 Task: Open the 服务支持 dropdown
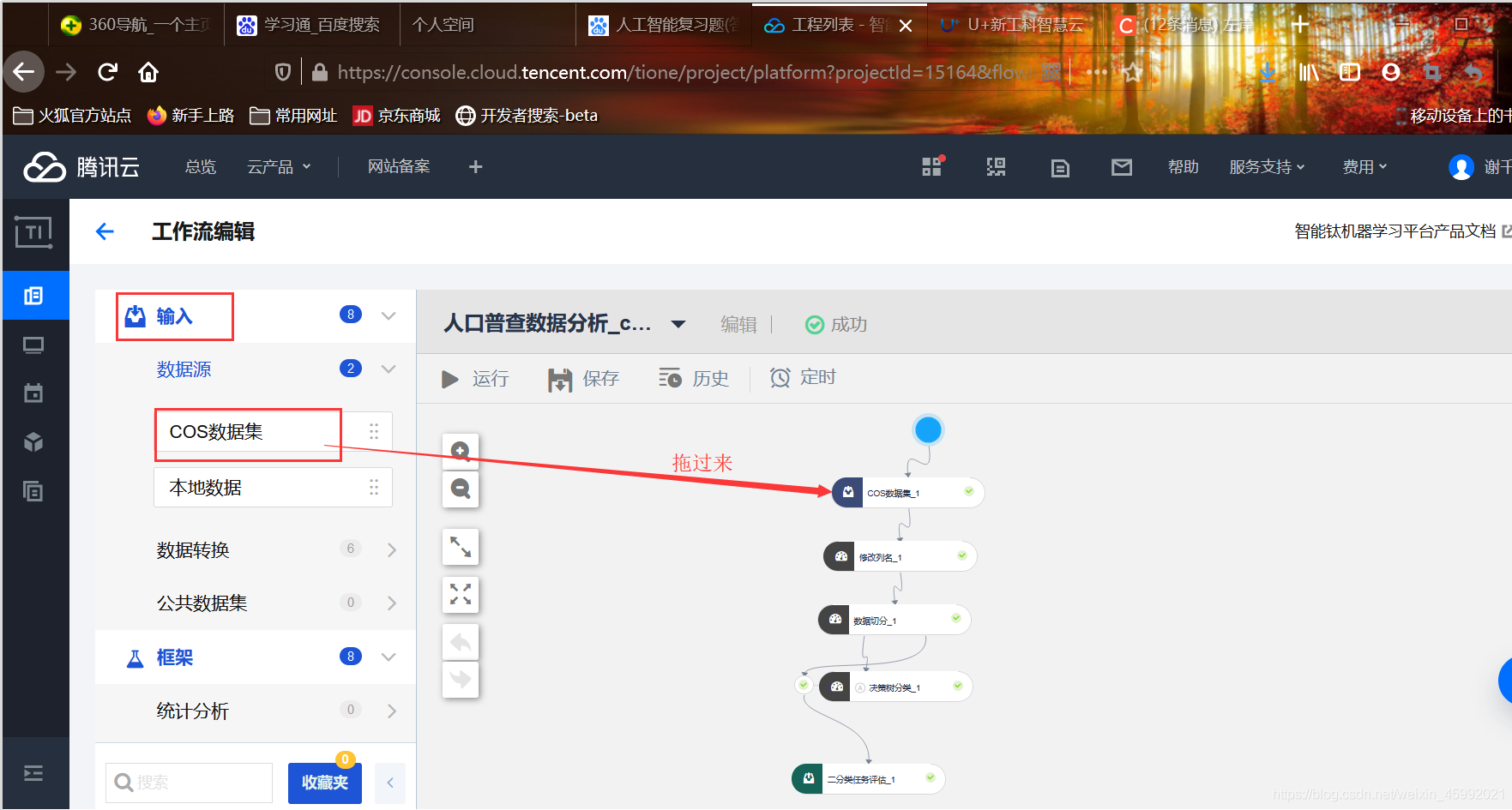click(x=1267, y=167)
